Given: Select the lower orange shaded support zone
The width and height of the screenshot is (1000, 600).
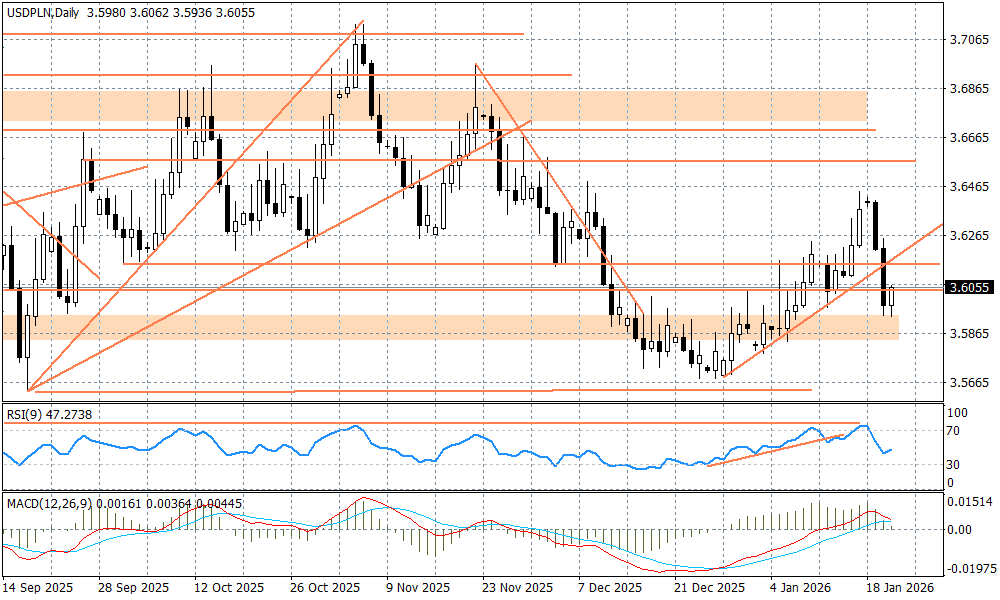Looking at the screenshot, I should coord(450,327).
